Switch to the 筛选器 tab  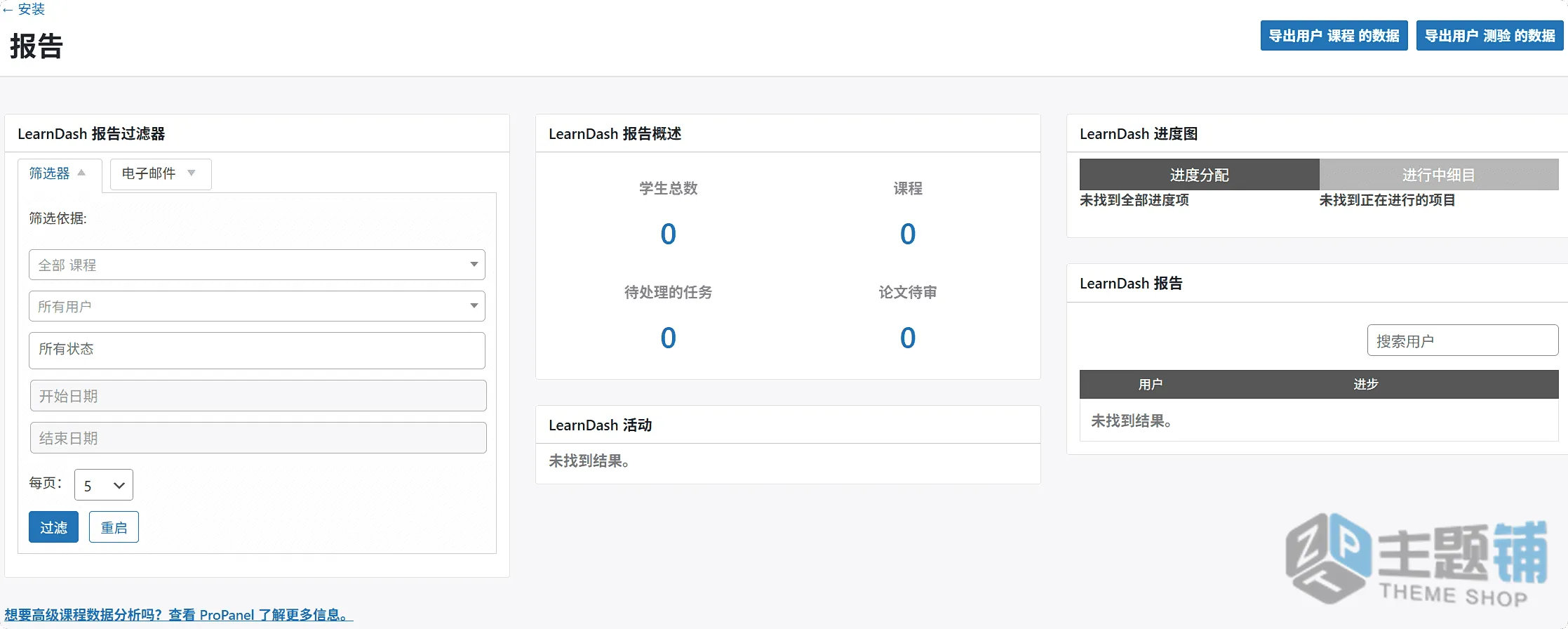point(59,174)
